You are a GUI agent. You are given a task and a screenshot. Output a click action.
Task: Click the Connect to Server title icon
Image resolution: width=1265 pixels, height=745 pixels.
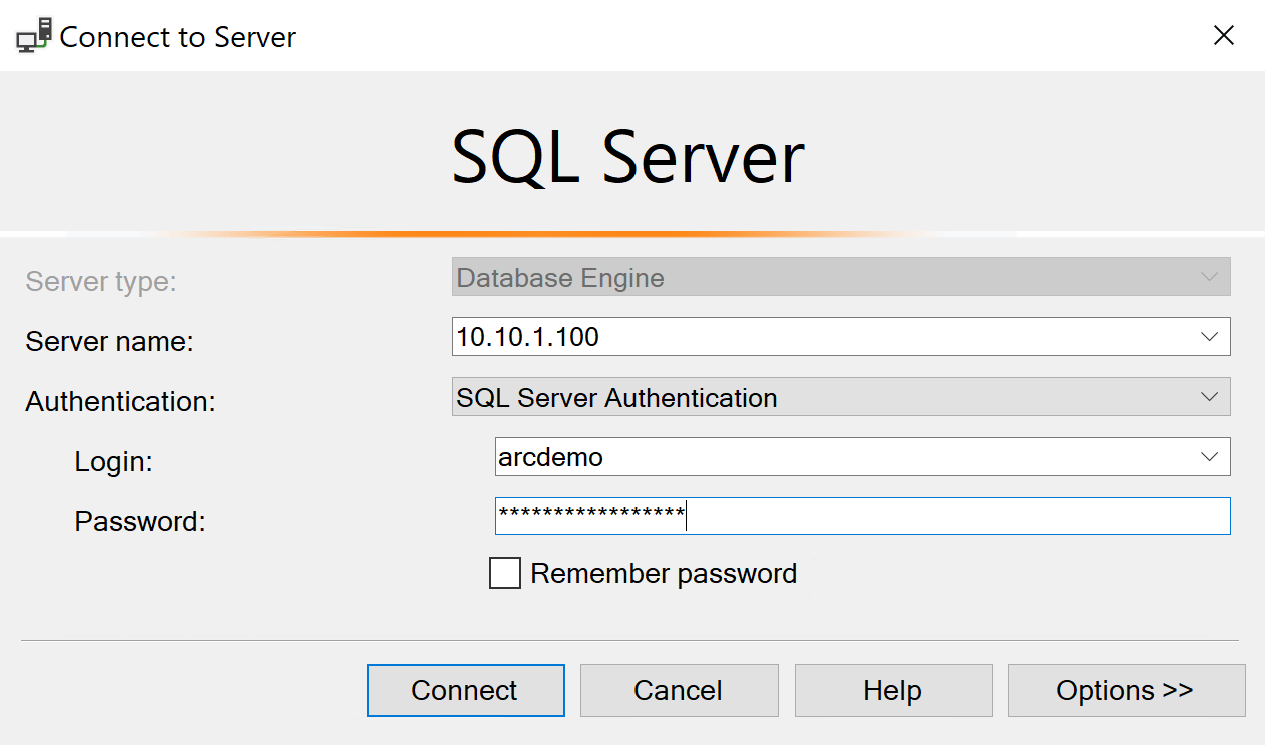[34, 36]
